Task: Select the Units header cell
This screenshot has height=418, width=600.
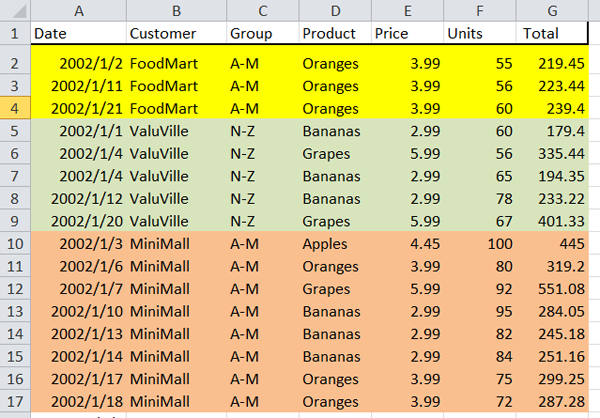Action: tap(479, 33)
